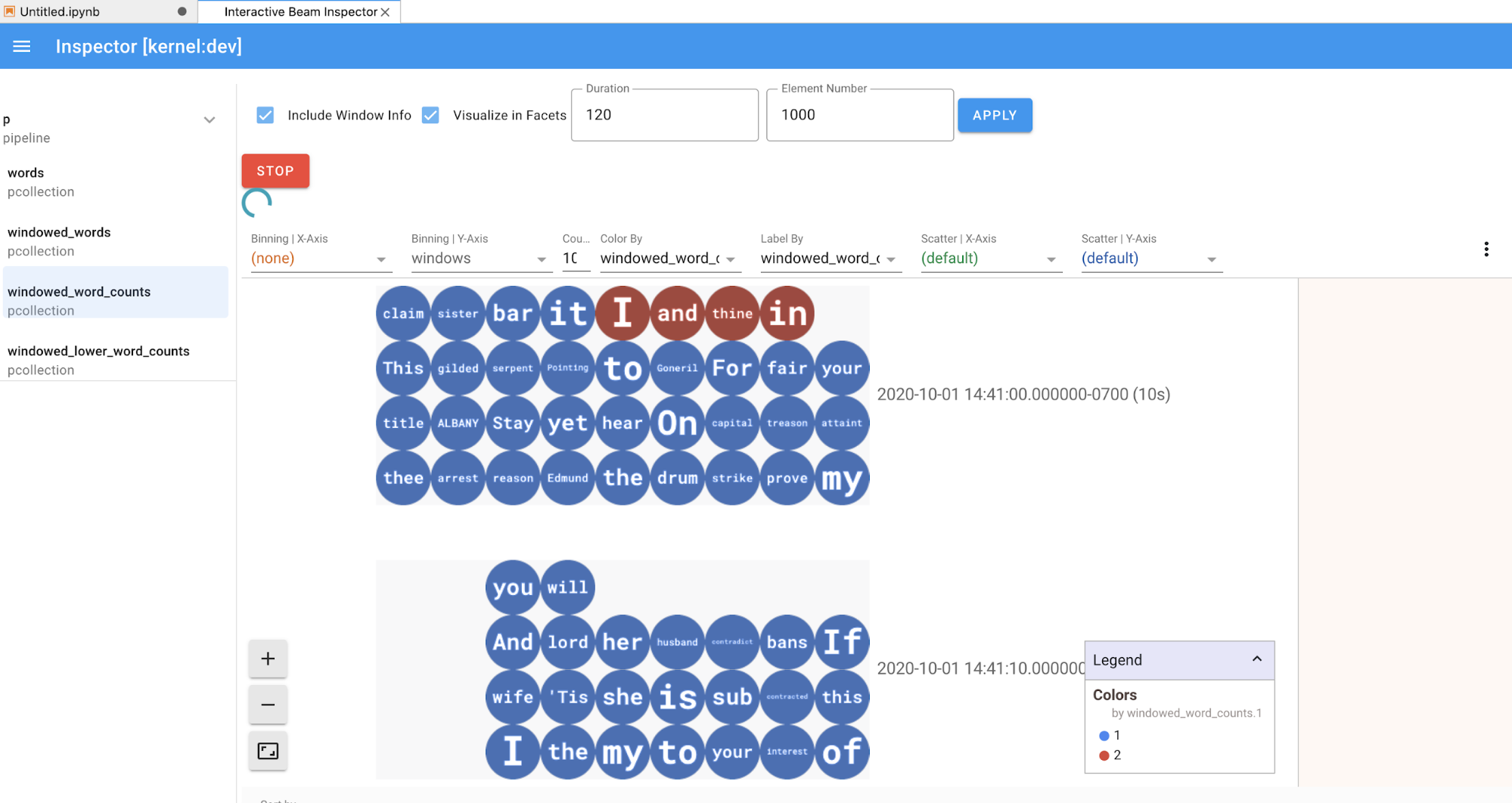Click the zoom out minus button
This screenshot has height=803, width=1512.
point(268,705)
